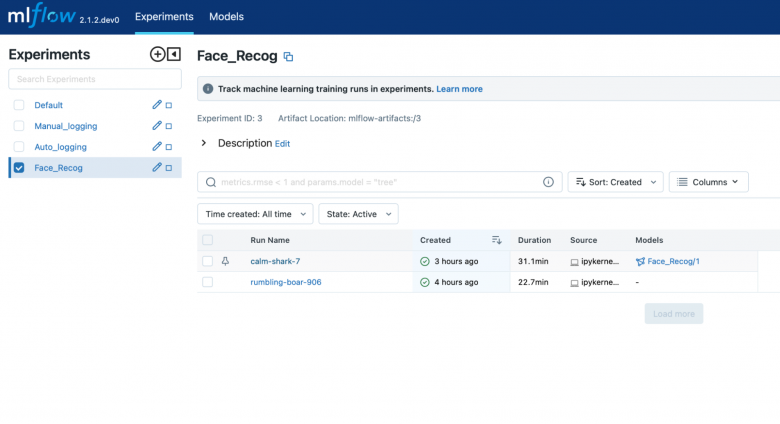
Task: Rename the Default experiment with pencil icon
Action: pos(157,105)
